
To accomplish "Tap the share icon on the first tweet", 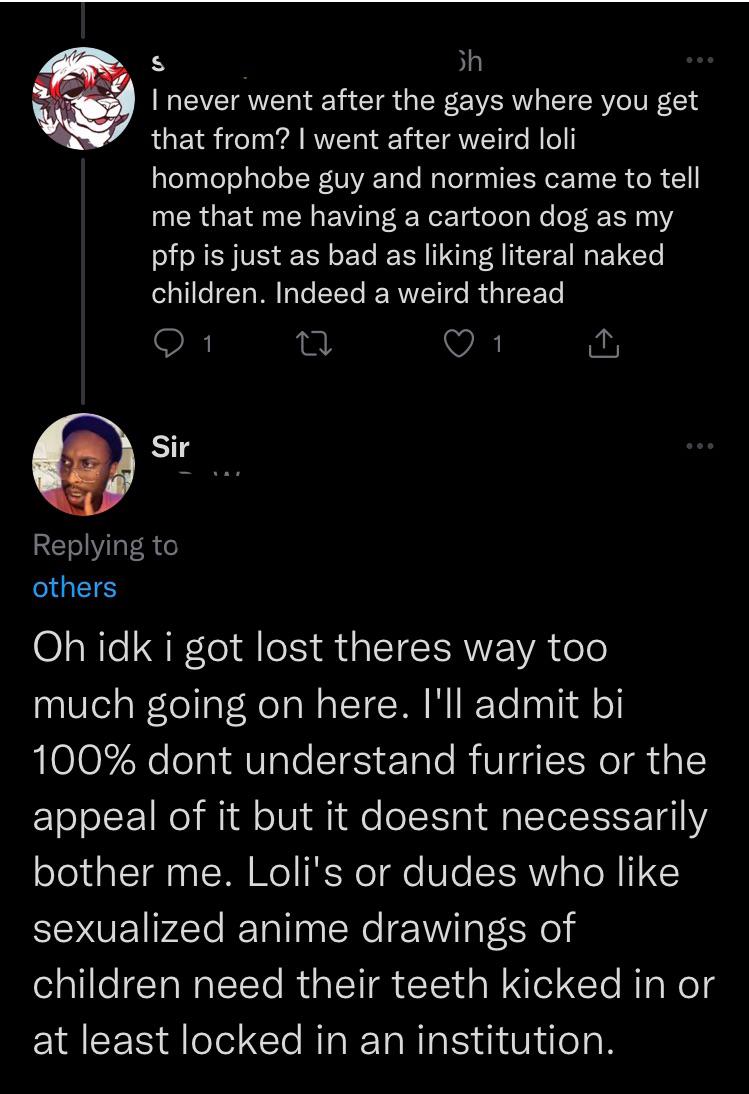I will (x=603, y=344).
